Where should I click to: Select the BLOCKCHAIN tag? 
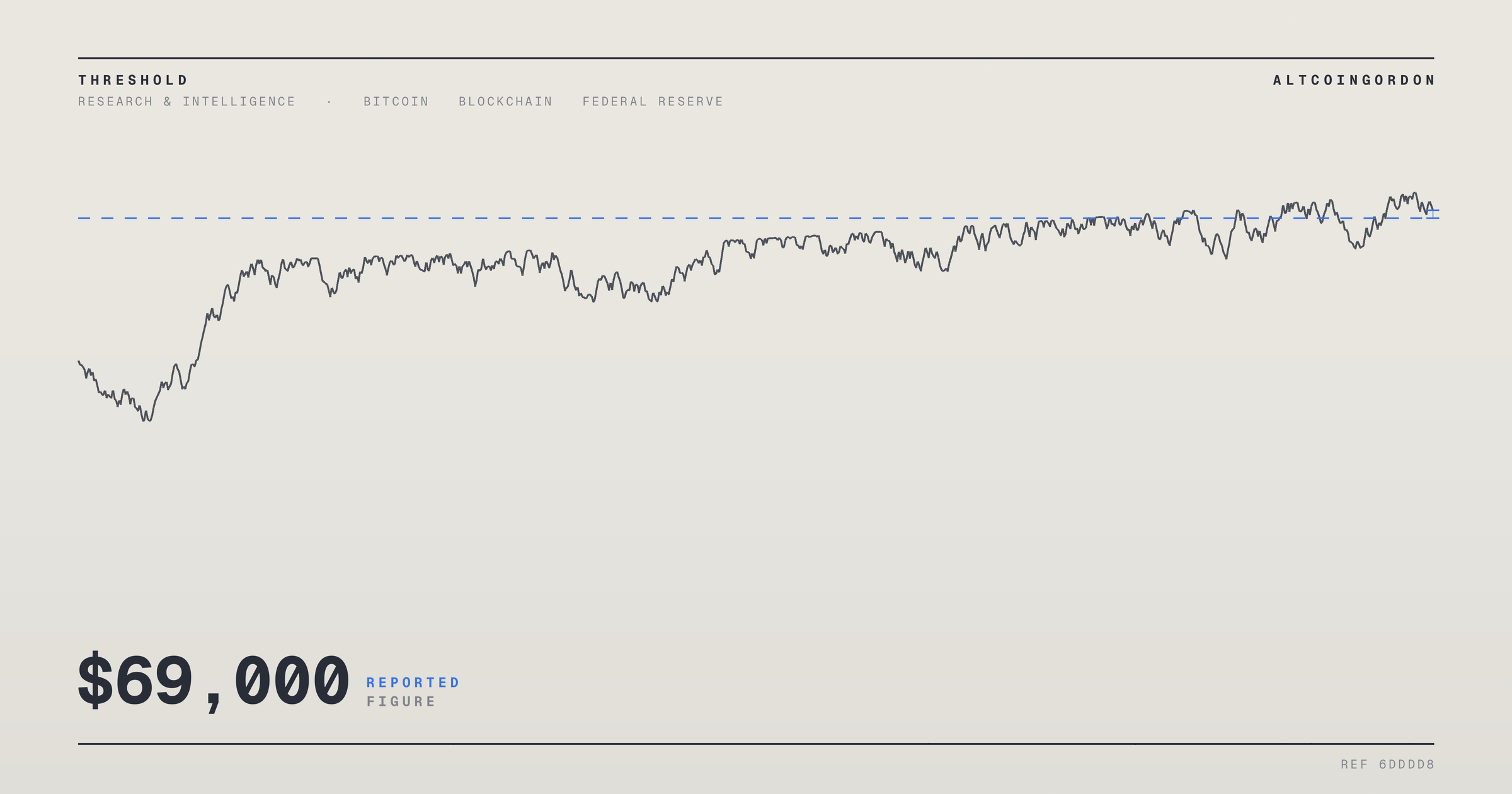point(505,101)
